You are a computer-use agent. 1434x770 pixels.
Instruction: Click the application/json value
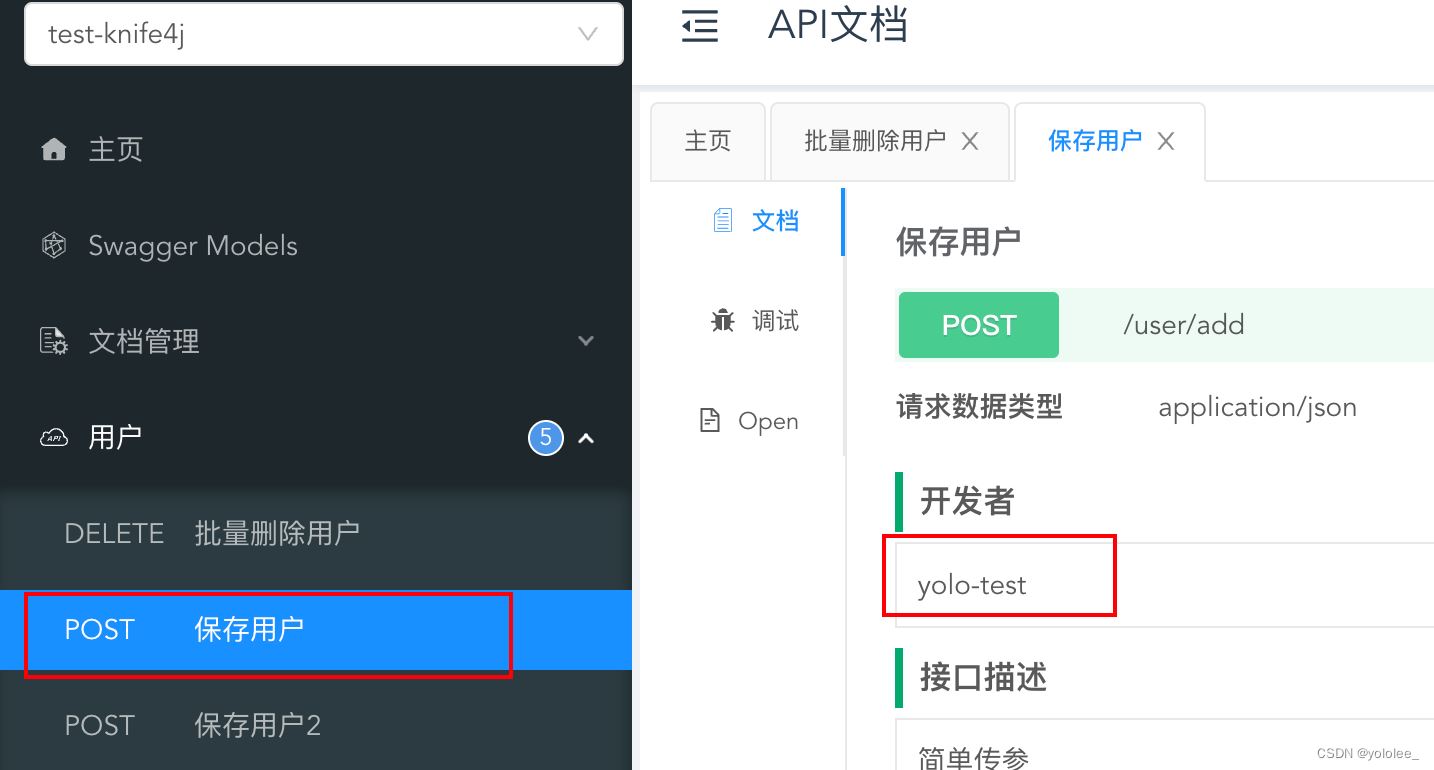pyautogui.click(x=1257, y=408)
